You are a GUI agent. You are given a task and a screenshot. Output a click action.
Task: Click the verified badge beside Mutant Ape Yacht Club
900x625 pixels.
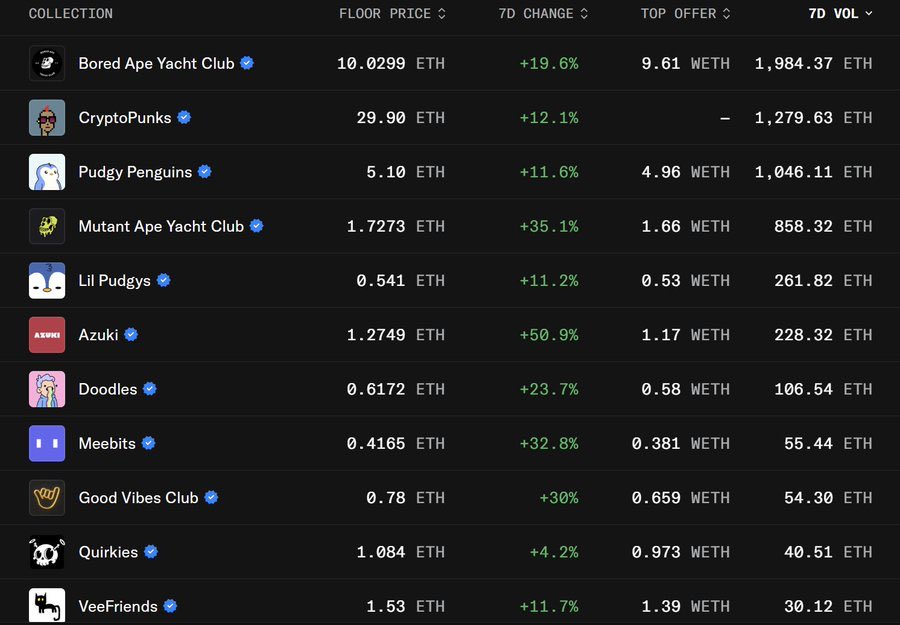click(x=257, y=226)
